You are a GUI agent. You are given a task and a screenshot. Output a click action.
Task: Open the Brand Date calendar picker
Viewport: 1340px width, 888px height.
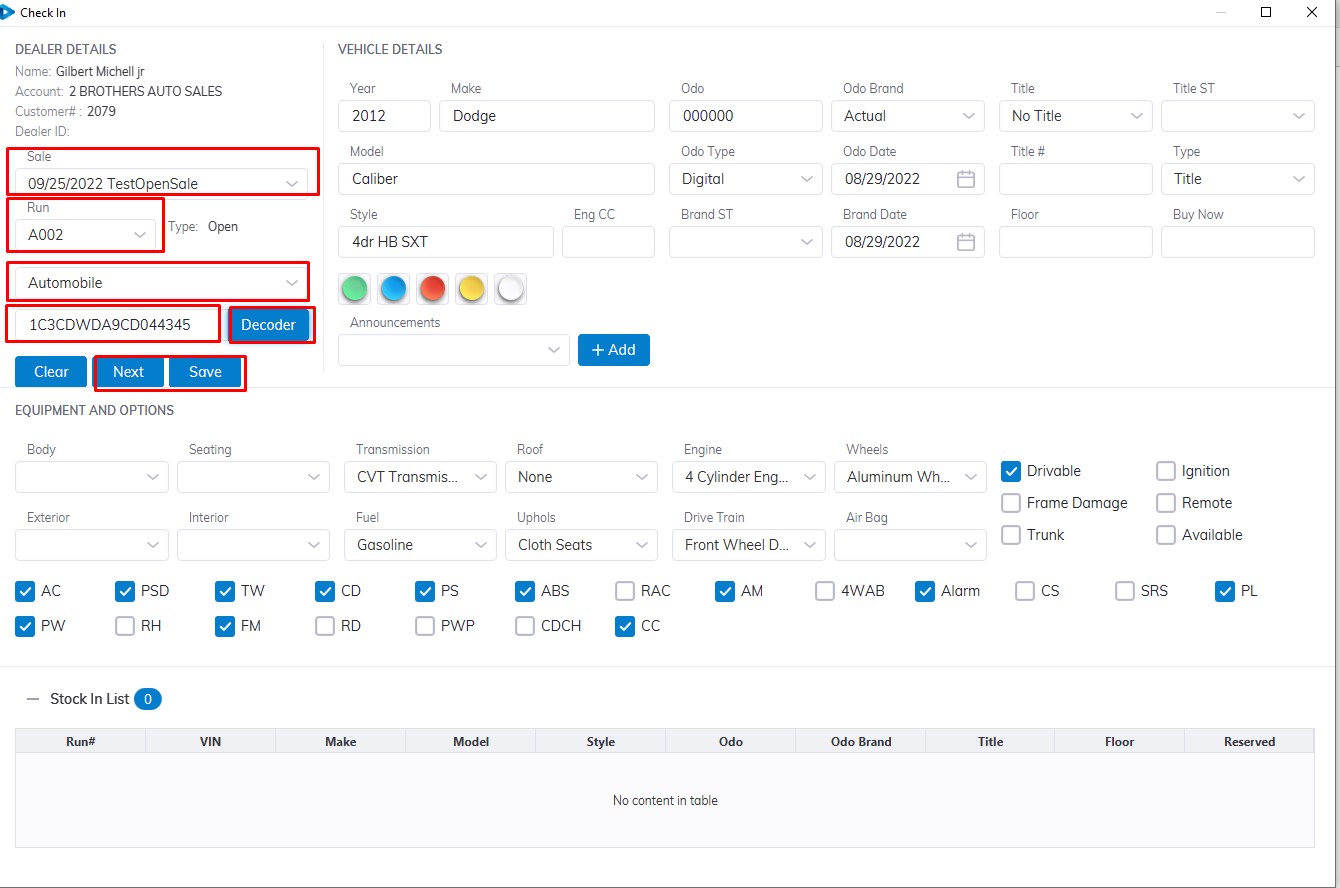point(965,242)
